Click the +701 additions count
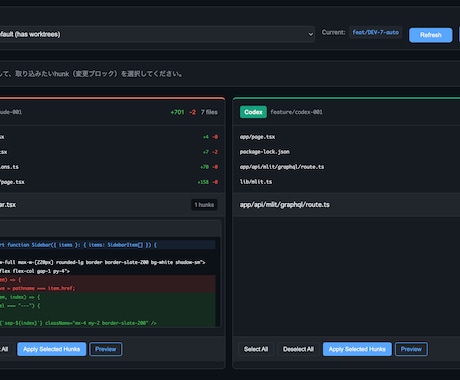 pos(177,112)
